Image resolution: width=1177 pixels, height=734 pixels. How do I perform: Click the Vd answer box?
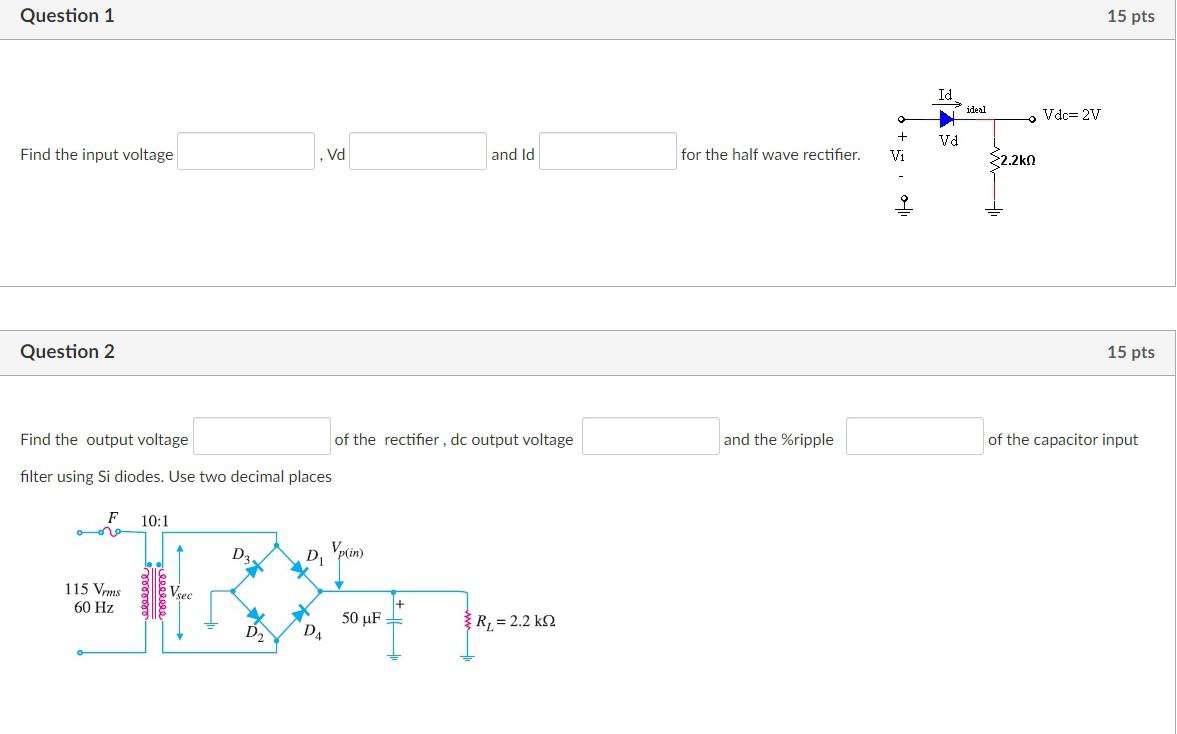(417, 150)
